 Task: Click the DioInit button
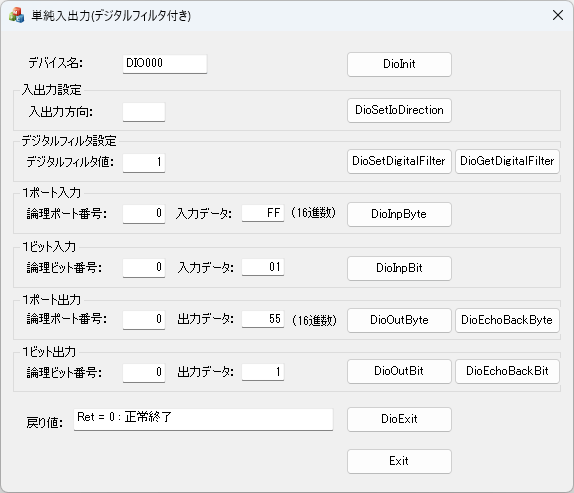coord(399,64)
